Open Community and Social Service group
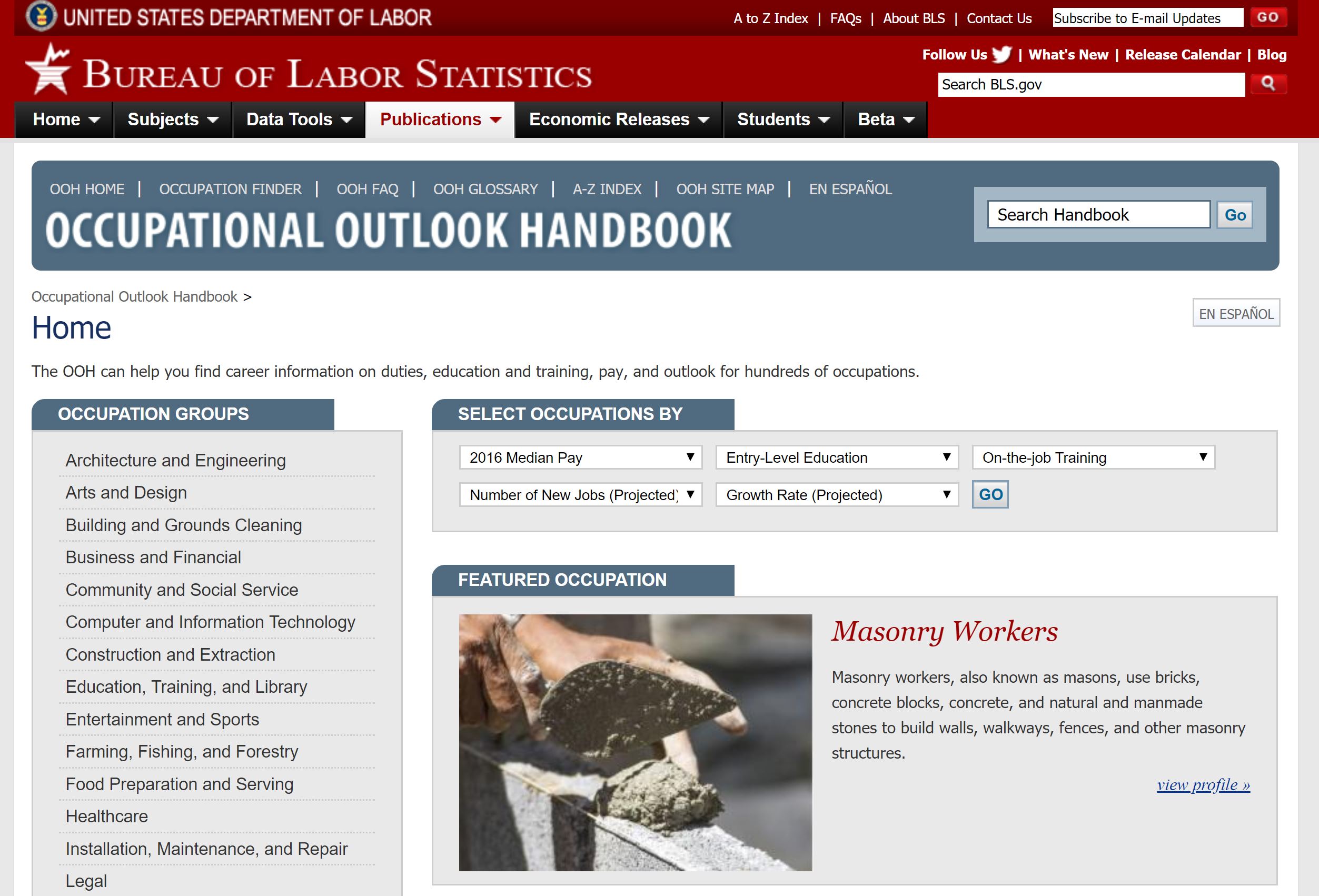This screenshot has width=1319, height=896. pyautogui.click(x=182, y=590)
